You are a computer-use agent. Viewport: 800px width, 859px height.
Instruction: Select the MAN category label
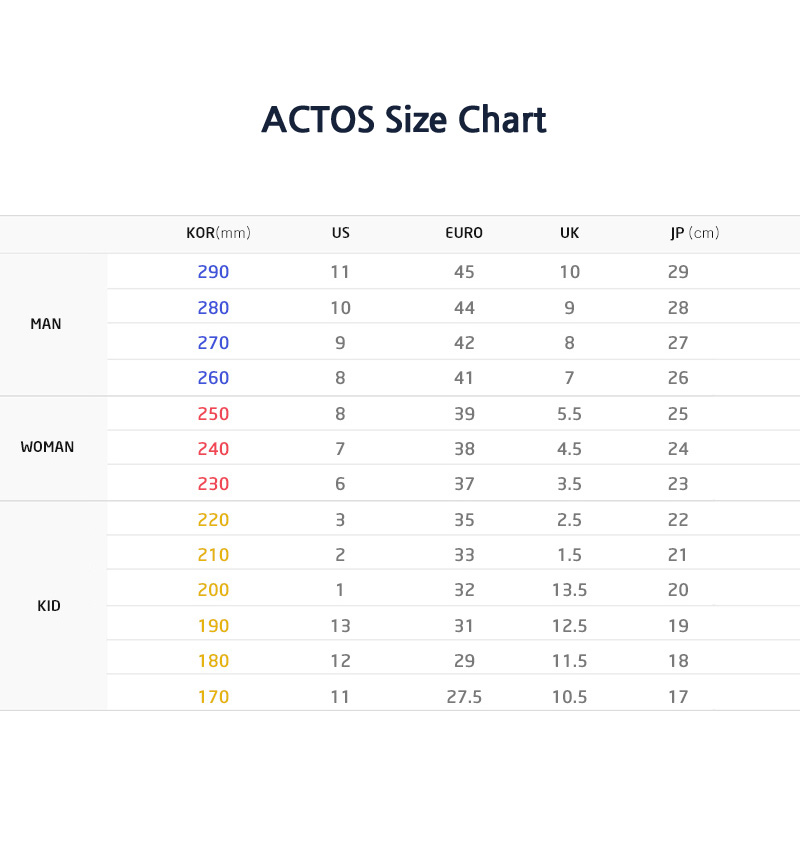click(46, 324)
